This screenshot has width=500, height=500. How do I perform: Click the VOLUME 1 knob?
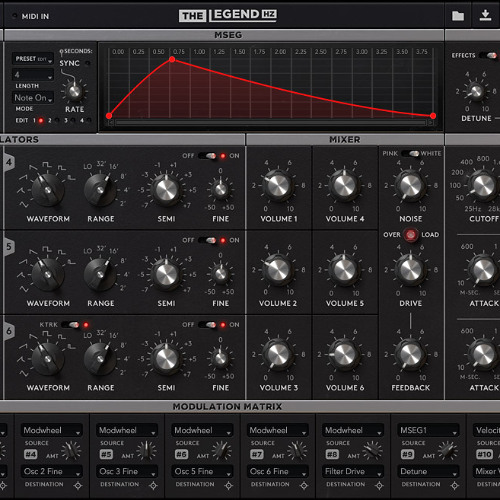[278, 185]
